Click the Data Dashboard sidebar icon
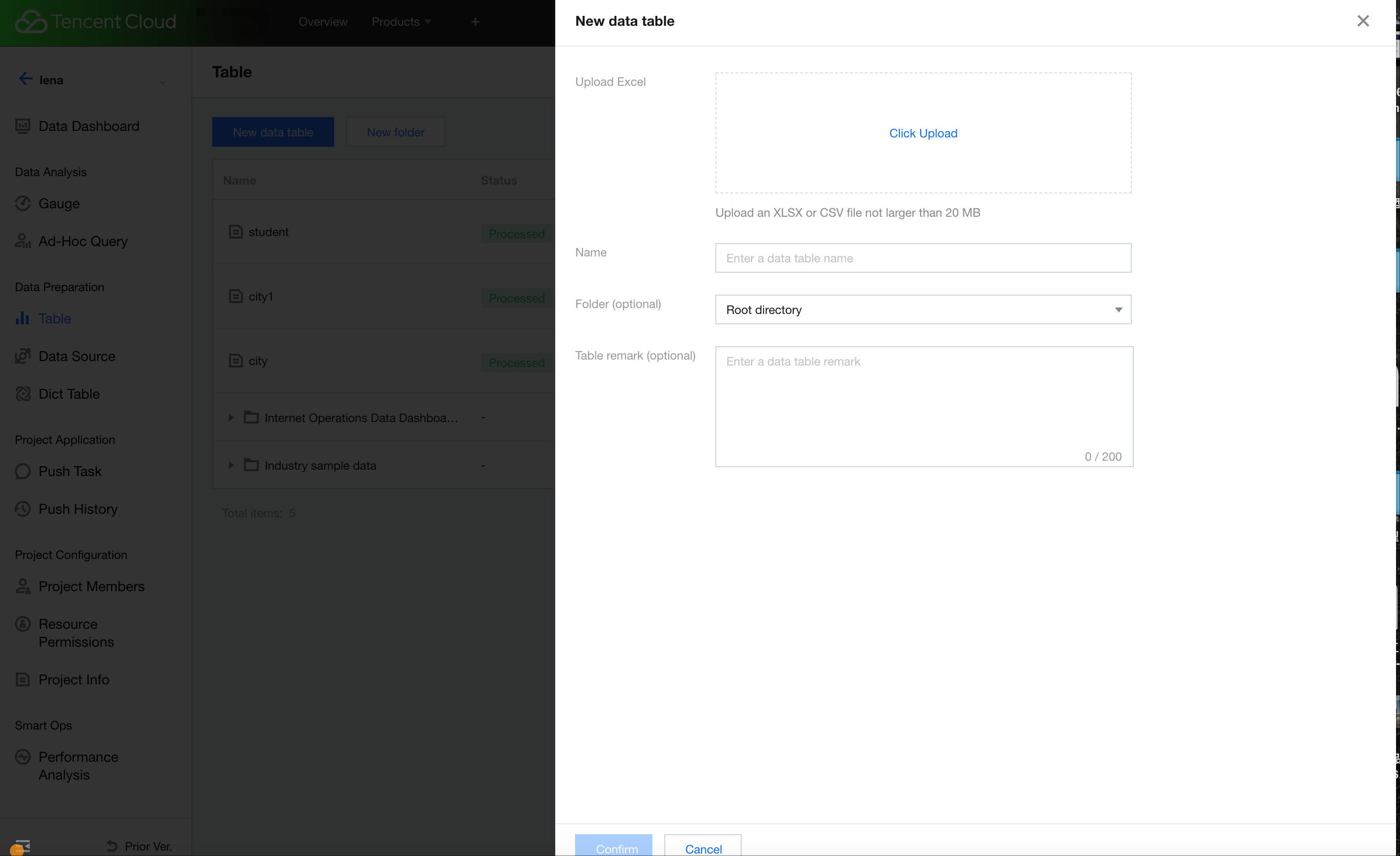This screenshot has height=856, width=1400. pyautogui.click(x=23, y=126)
